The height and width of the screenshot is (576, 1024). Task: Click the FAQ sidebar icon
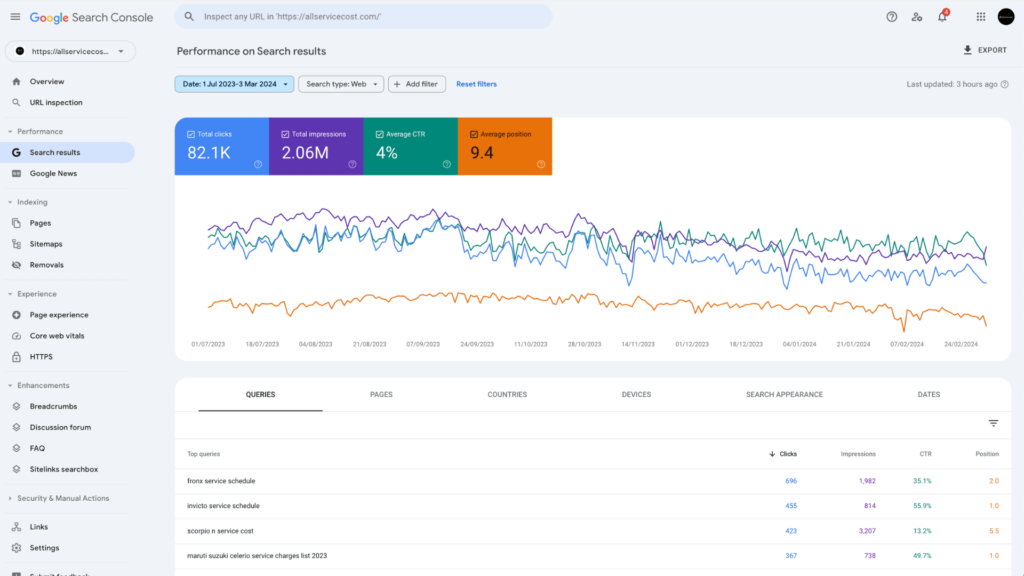[16, 448]
